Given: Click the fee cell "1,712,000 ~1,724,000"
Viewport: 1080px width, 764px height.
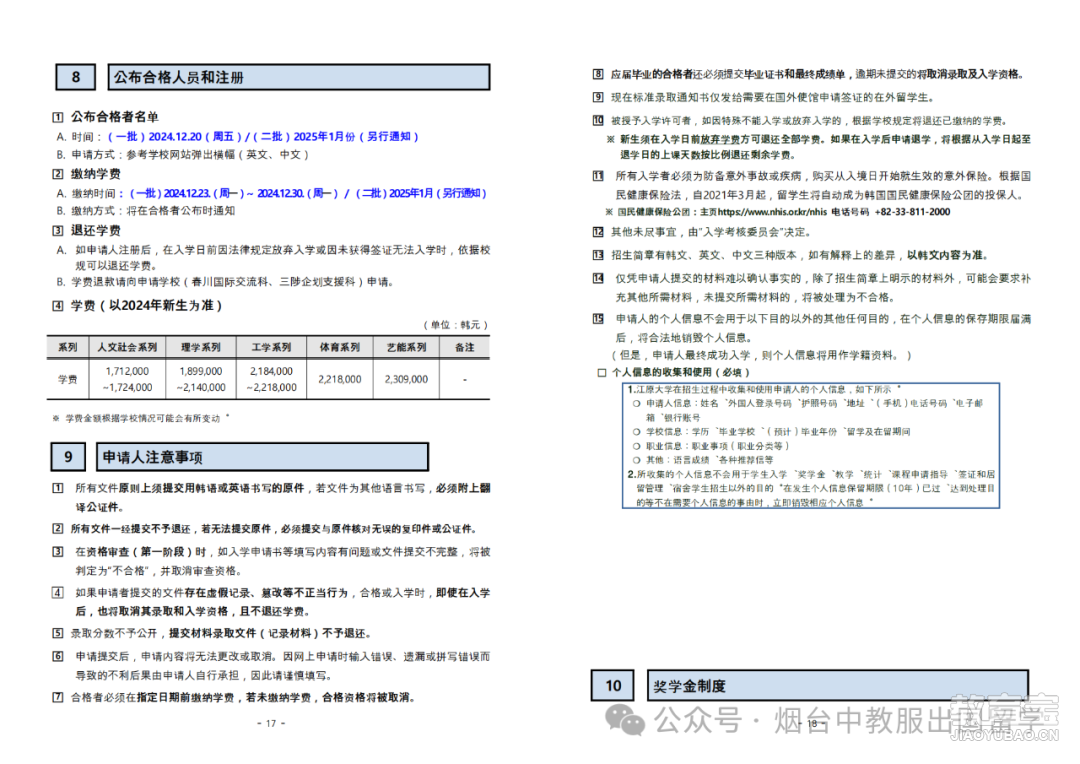Looking at the screenshot, I should [x=127, y=379].
